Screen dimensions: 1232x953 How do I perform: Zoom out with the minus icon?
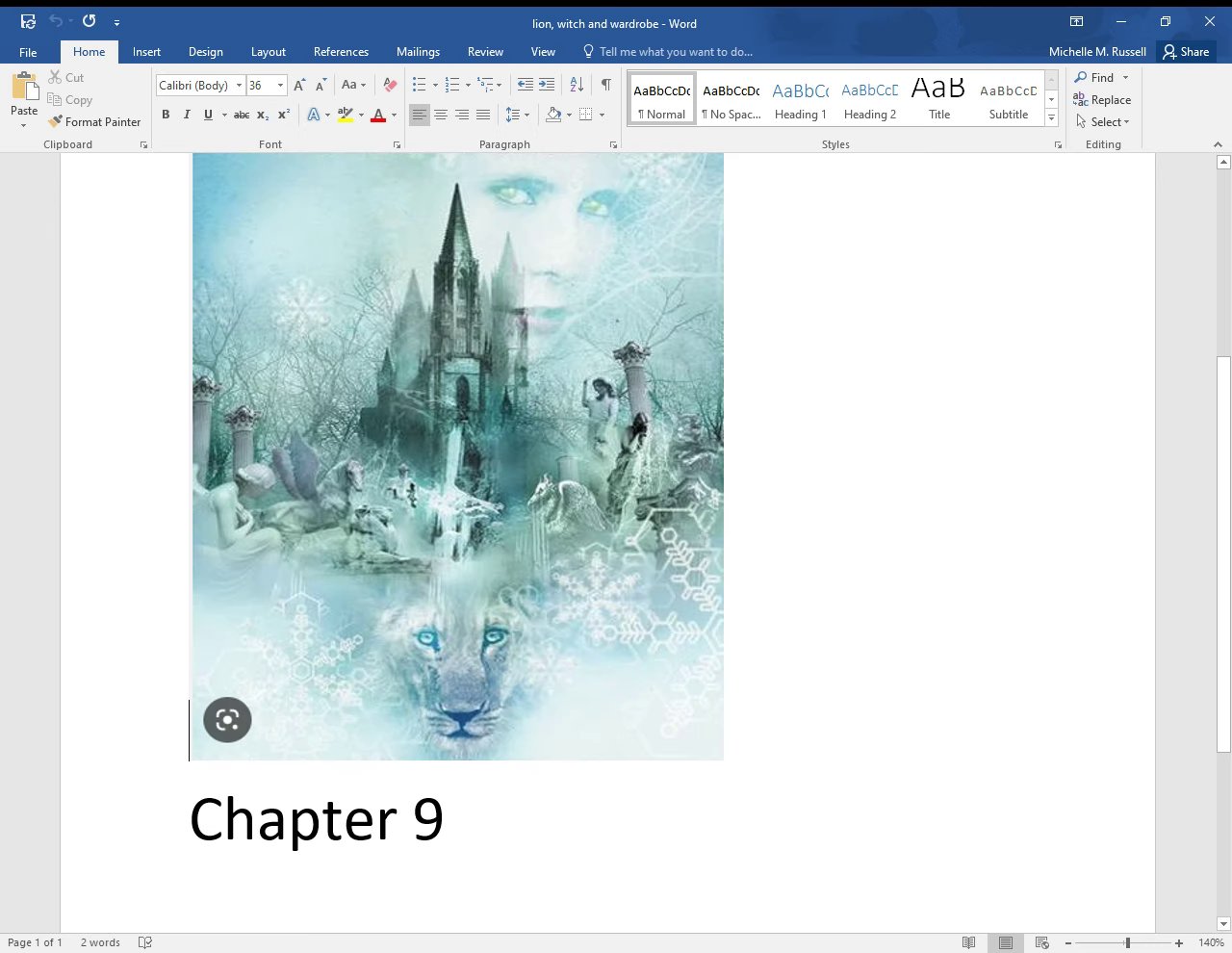(1068, 943)
